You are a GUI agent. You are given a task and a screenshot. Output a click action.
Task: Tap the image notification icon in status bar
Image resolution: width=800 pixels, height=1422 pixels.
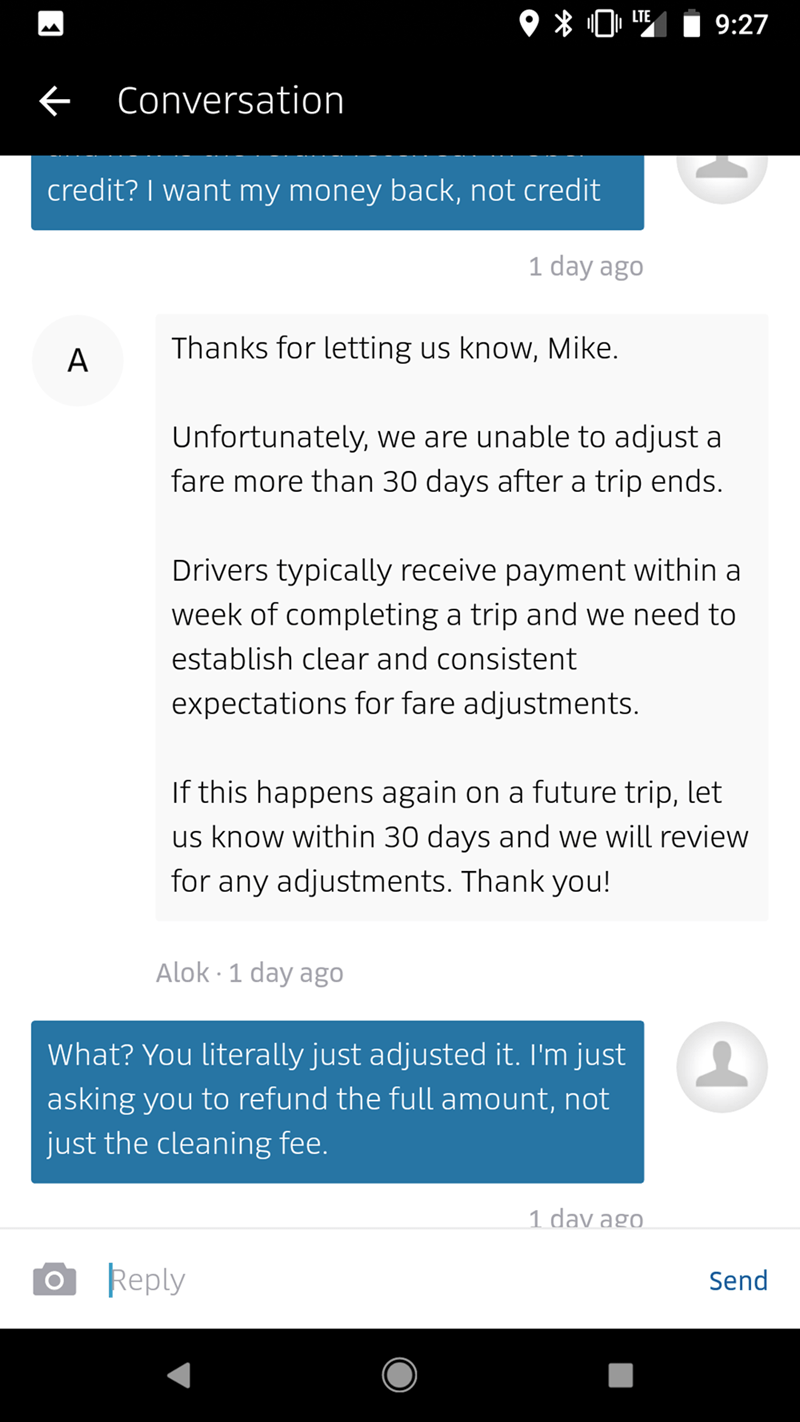(51, 23)
